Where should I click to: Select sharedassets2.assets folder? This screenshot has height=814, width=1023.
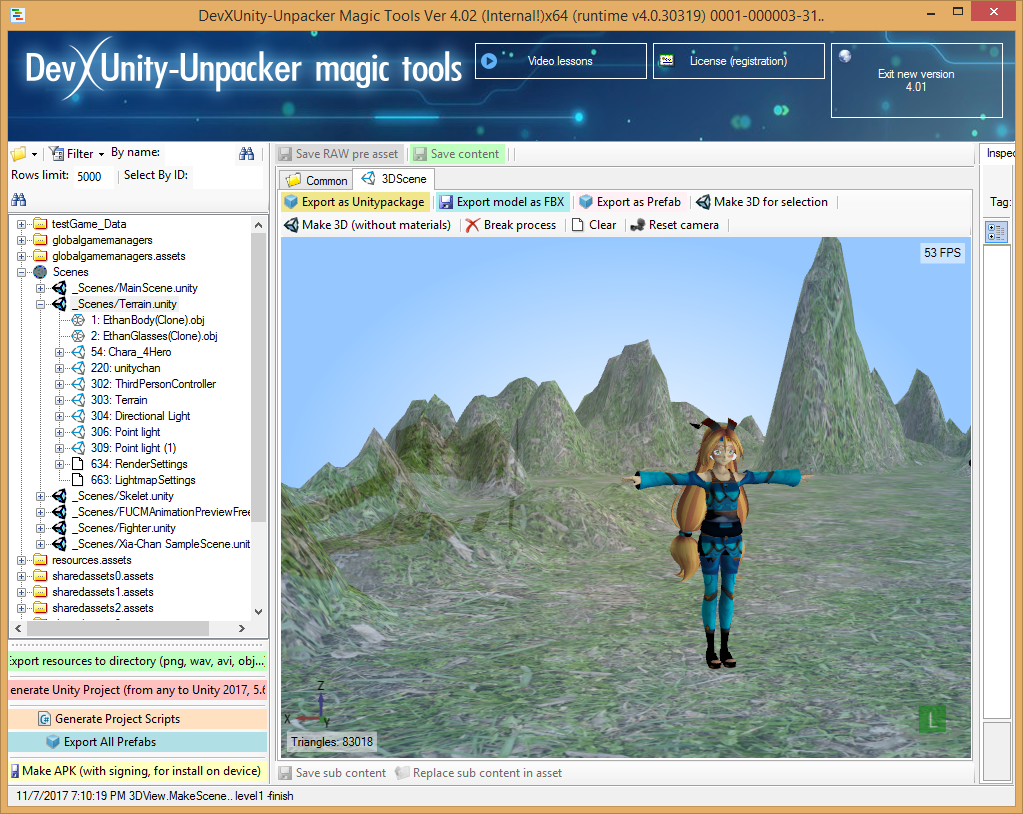coord(102,608)
